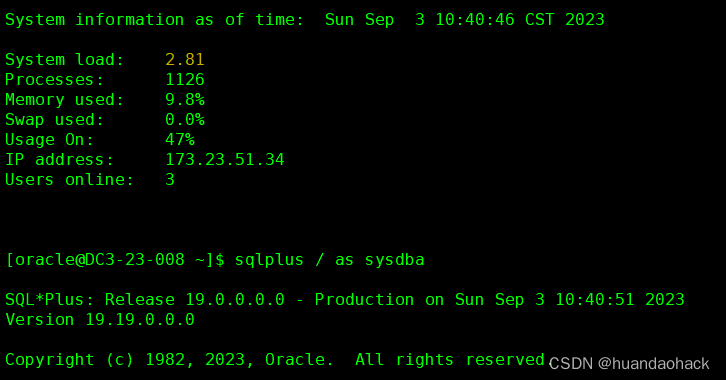Click the Memory used label
This screenshot has width=726, height=380.
pyautogui.click(x=65, y=100)
